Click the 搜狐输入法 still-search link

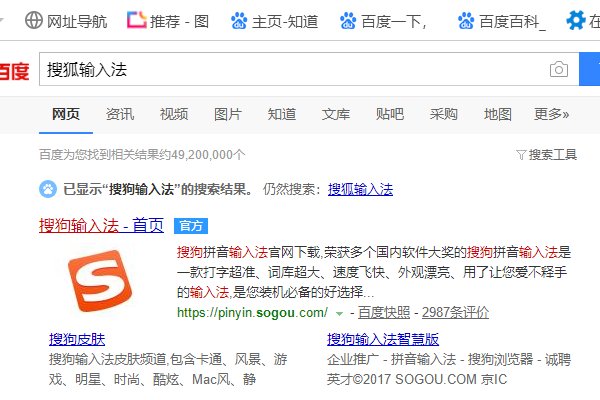click(360, 189)
